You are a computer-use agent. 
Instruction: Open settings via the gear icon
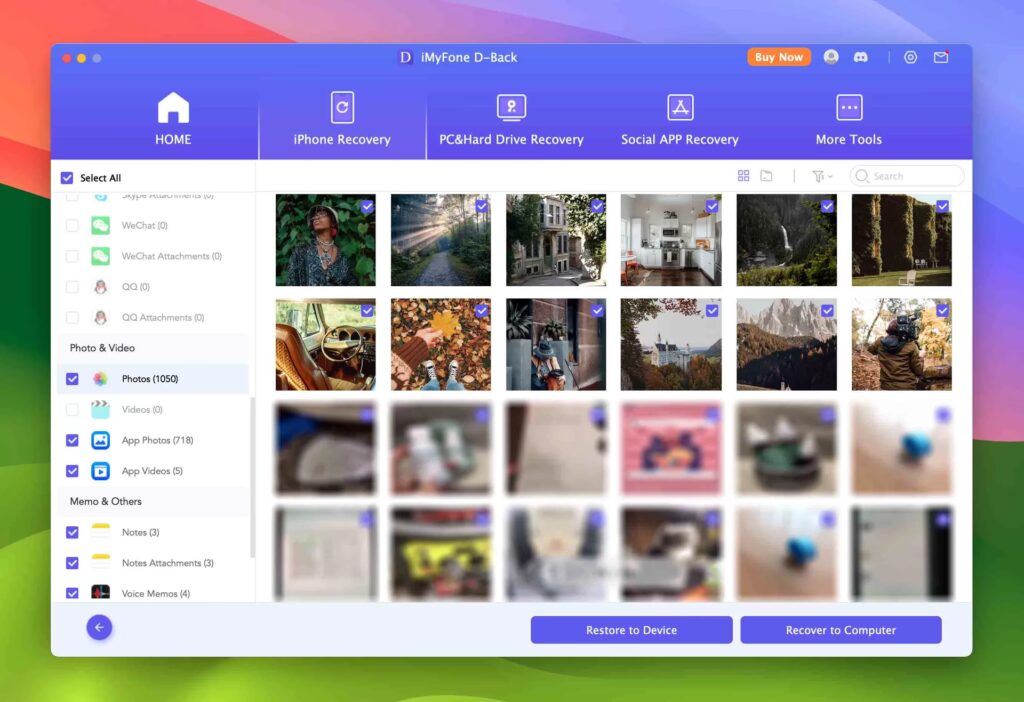point(910,58)
